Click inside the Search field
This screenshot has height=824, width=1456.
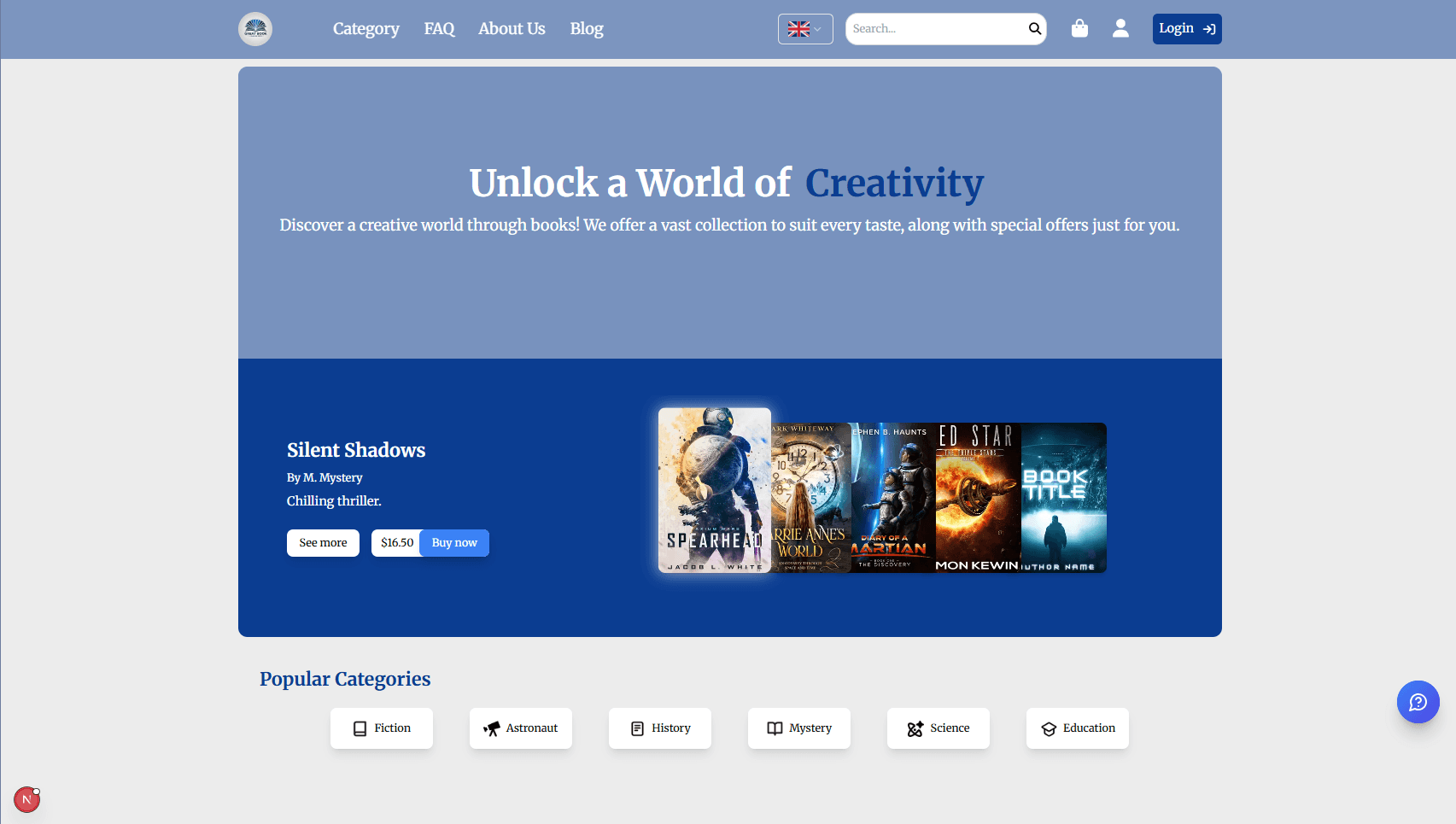pyautogui.click(x=931, y=28)
